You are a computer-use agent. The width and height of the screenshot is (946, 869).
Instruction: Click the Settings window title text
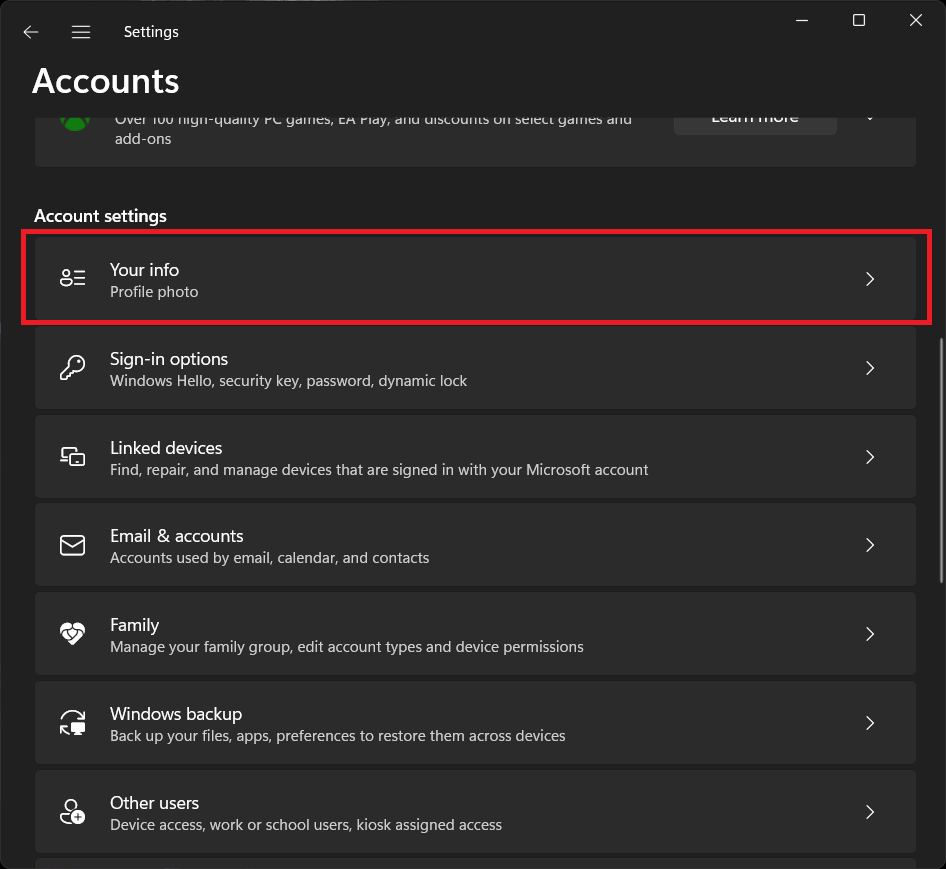pyautogui.click(x=151, y=31)
